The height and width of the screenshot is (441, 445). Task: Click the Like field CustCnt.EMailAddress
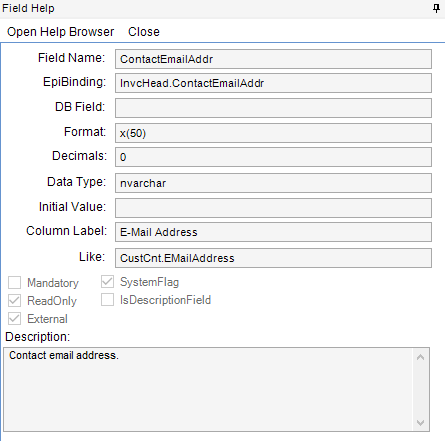273,258
